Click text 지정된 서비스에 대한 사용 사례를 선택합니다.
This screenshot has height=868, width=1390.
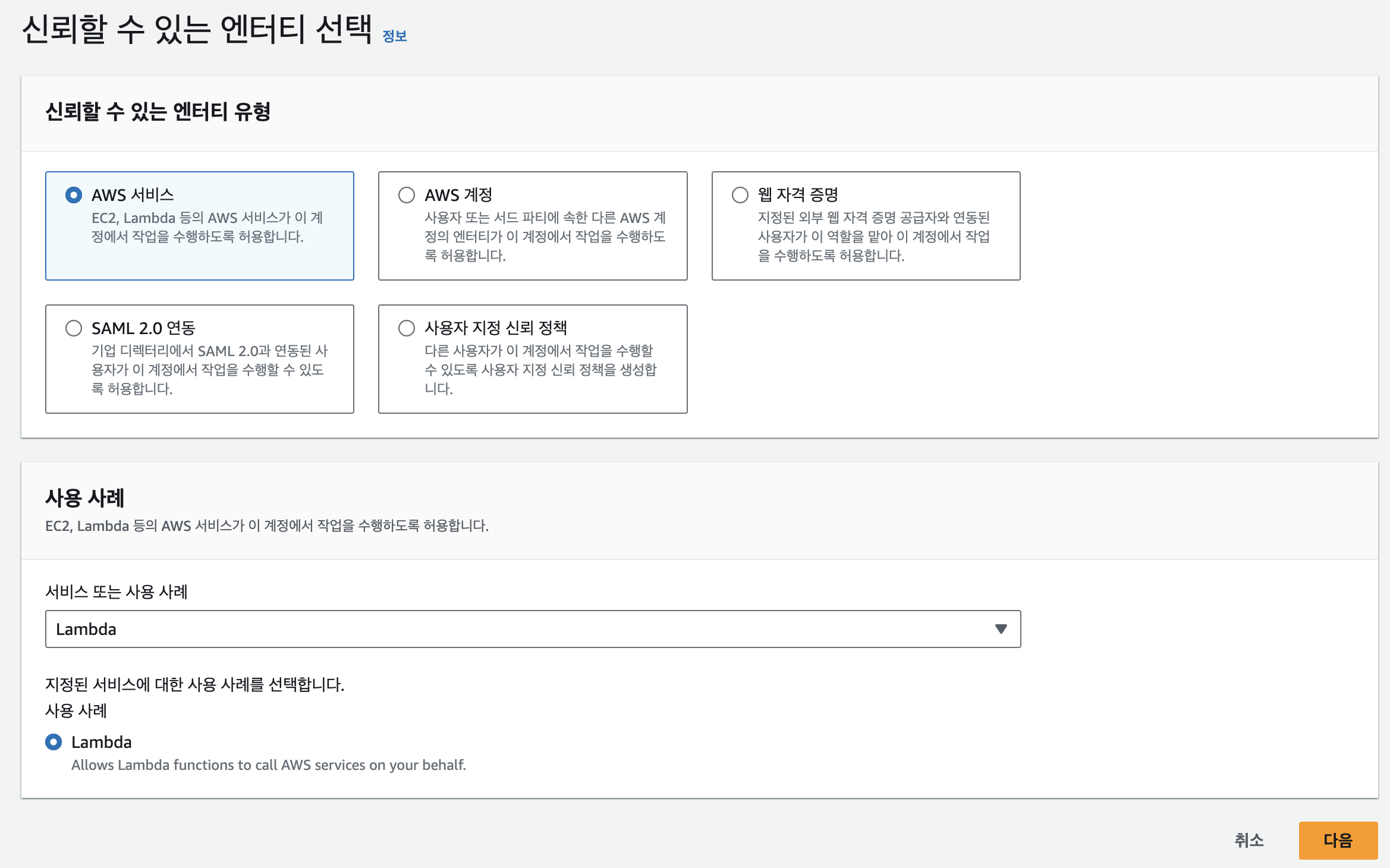coord(195,684)
